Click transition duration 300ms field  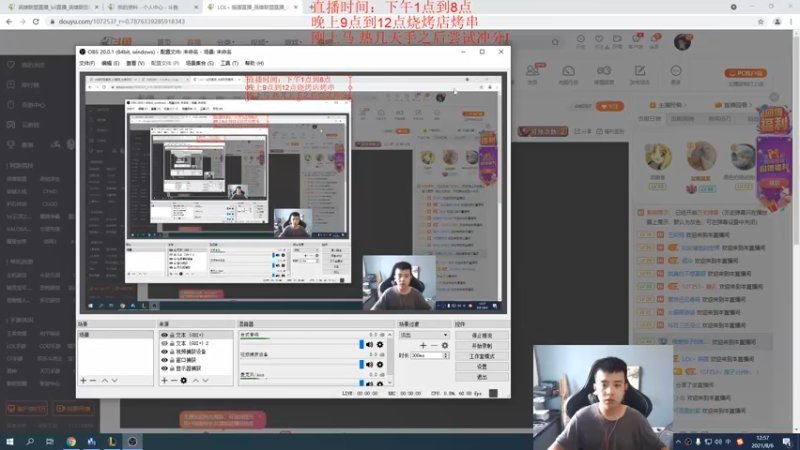point(427,355)
